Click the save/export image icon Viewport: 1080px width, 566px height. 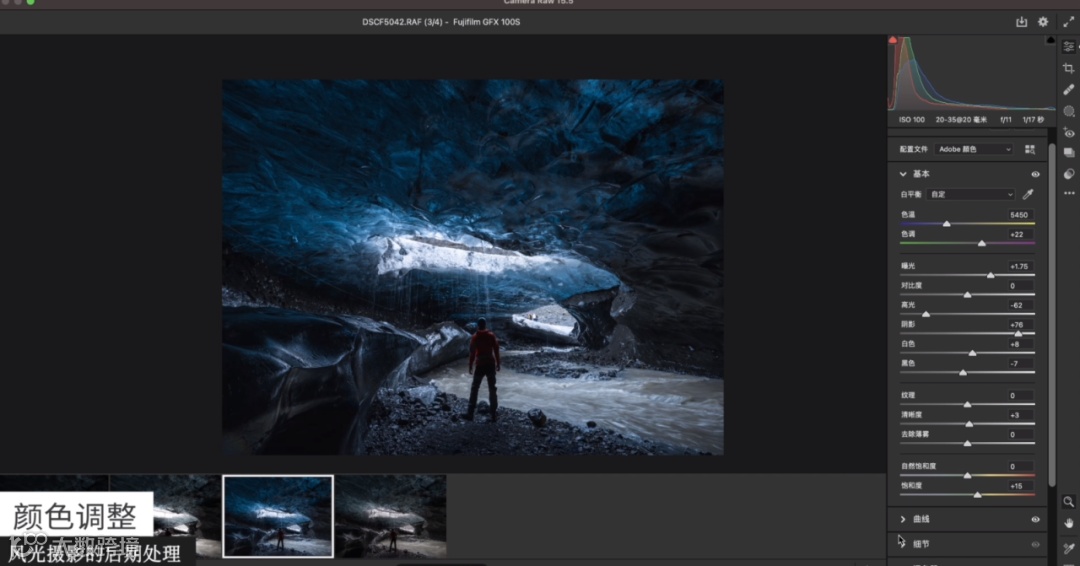coord(1021,22)
